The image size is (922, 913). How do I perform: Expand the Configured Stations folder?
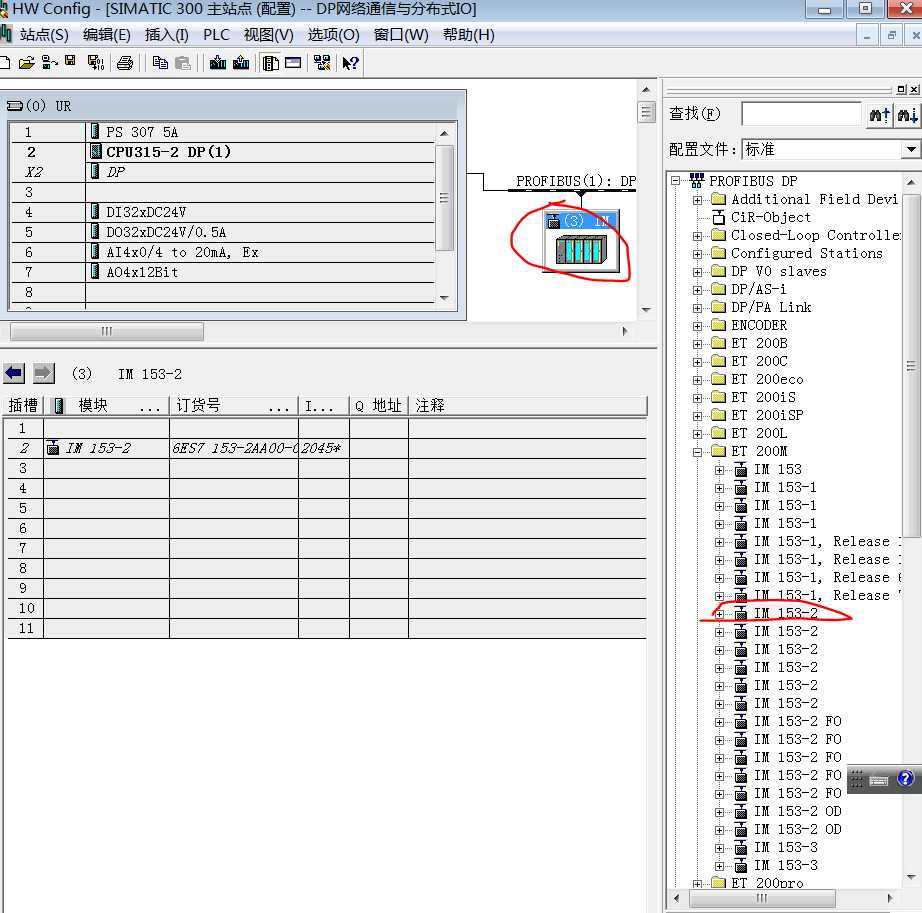click(x=697, y=254)
